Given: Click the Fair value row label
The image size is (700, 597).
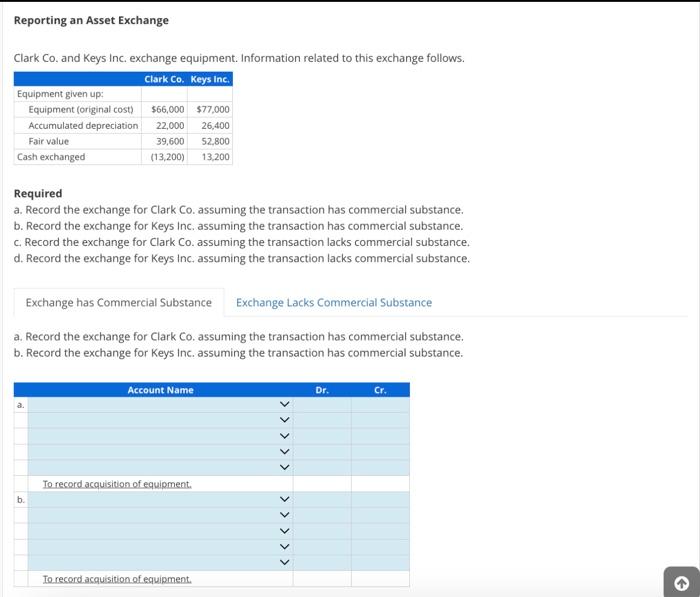Looking at the screenshot, I should tap(49, 141).
